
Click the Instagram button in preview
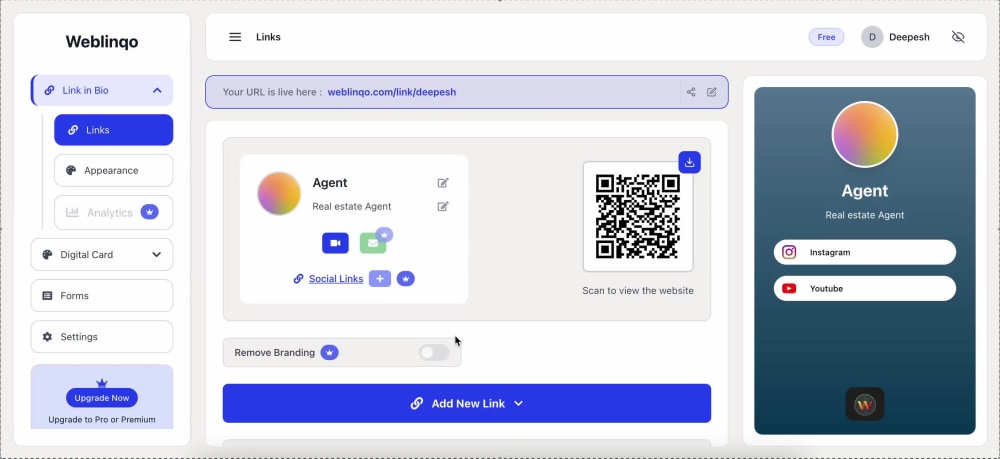click(x=865, y=252)
